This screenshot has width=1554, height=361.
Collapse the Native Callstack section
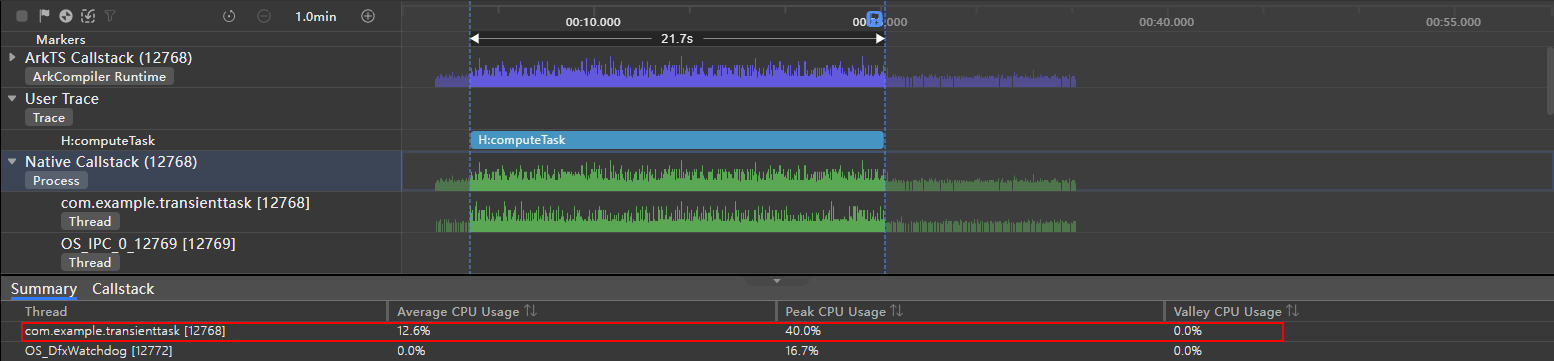pos(12,161)
